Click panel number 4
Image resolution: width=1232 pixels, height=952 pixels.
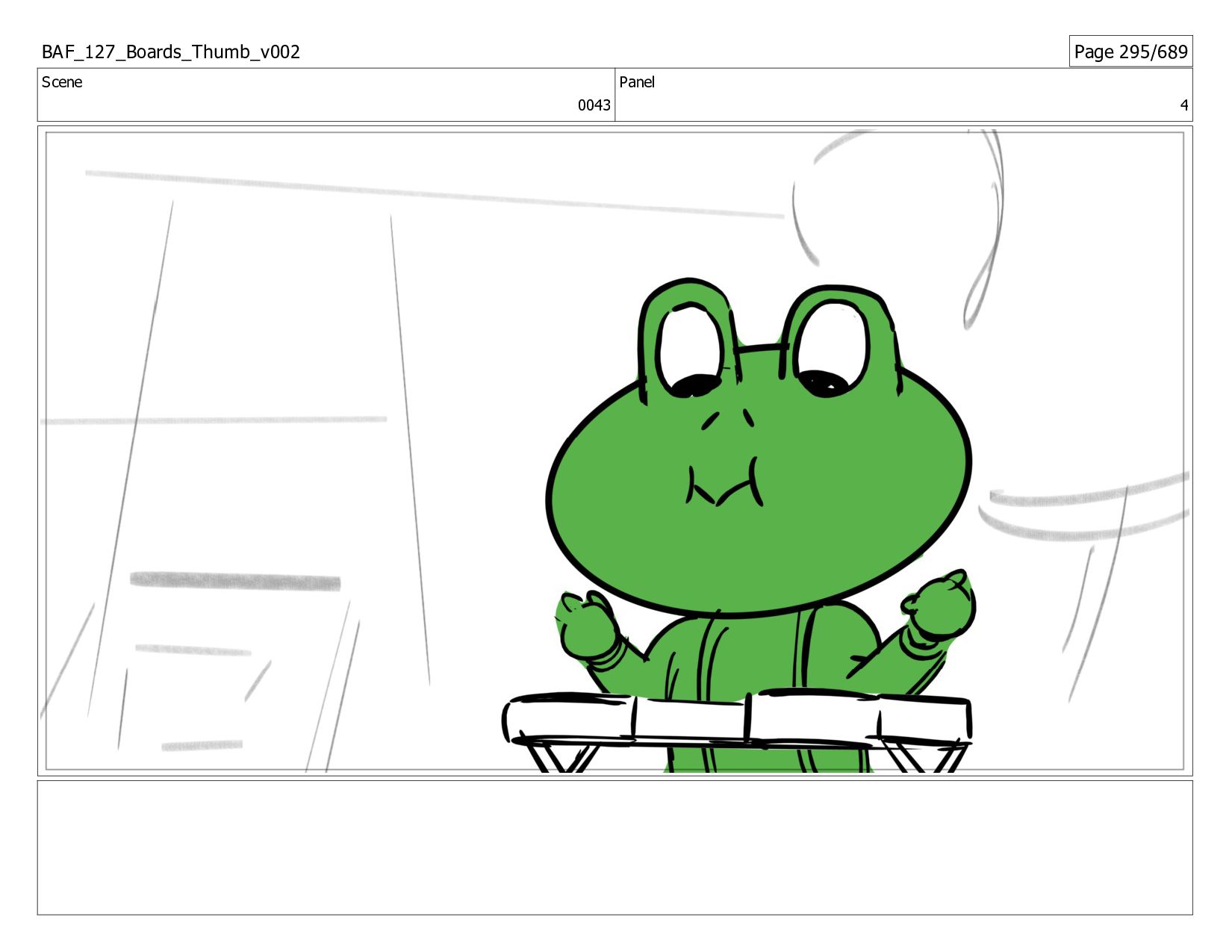coord(1183,105)
